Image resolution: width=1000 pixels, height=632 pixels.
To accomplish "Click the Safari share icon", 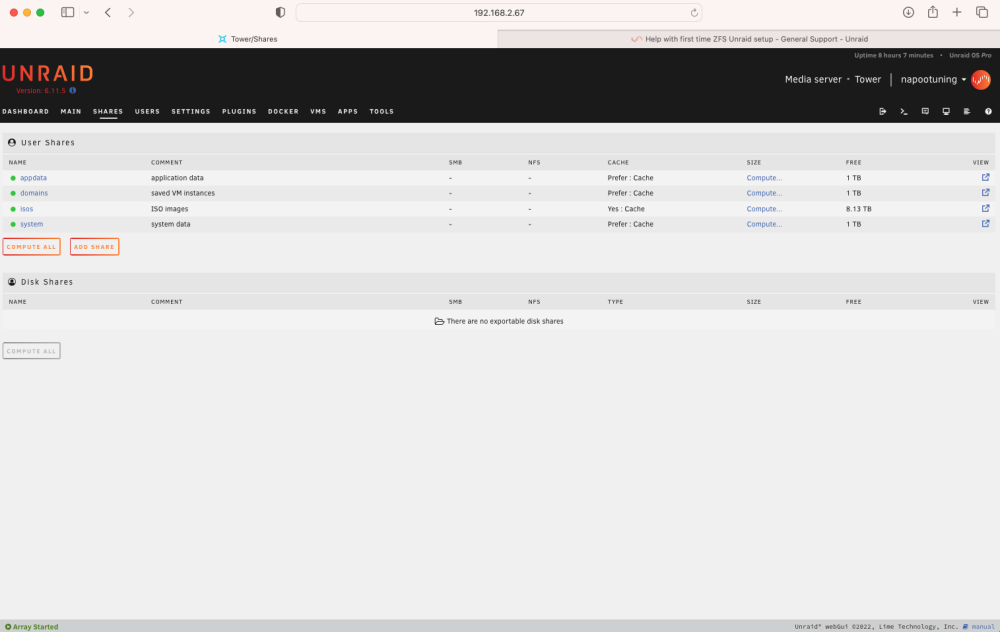I will coord(932,12).
